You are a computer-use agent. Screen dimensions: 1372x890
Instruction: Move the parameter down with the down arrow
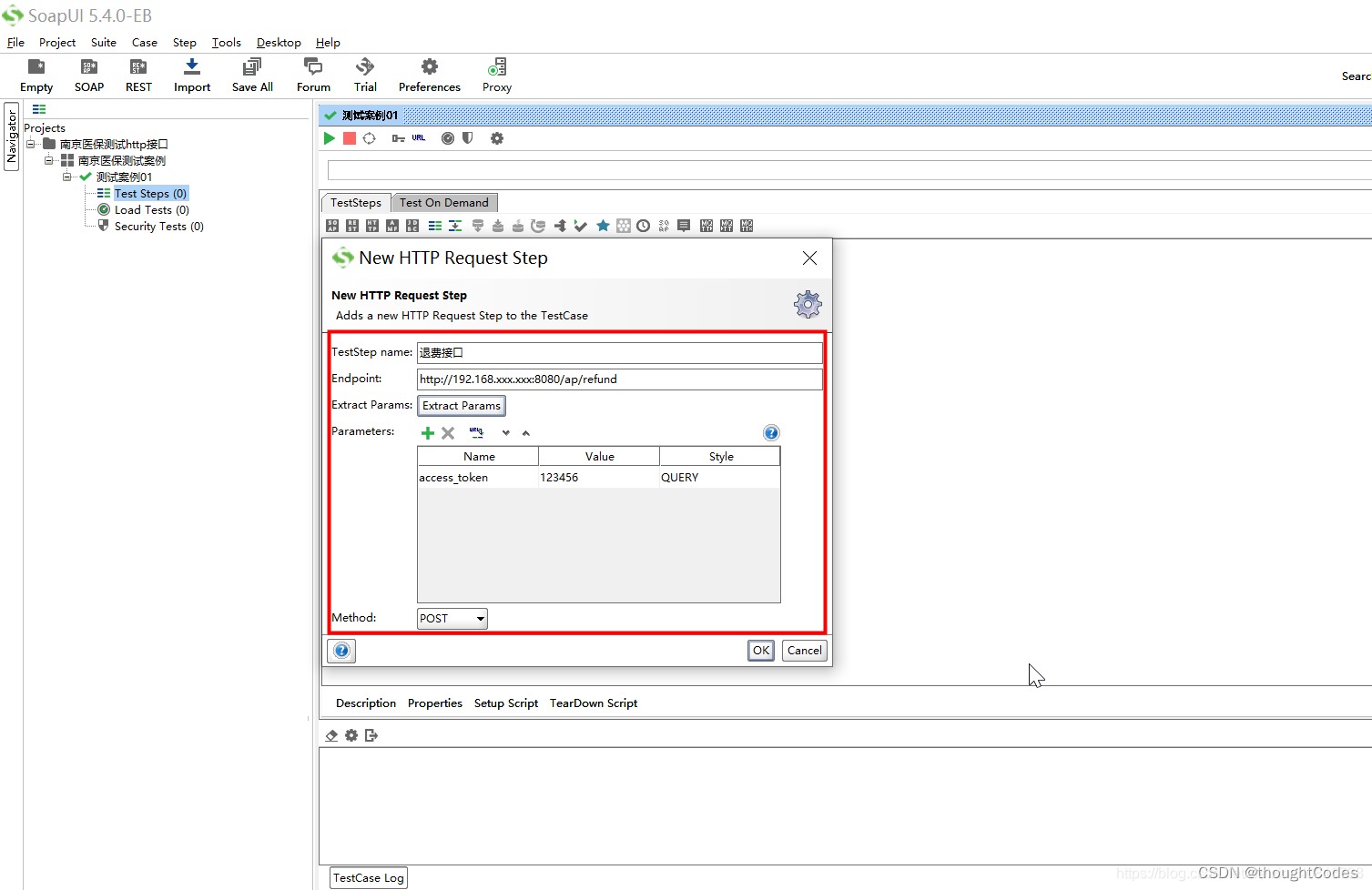pyautogui.click(x=506, y=433)
